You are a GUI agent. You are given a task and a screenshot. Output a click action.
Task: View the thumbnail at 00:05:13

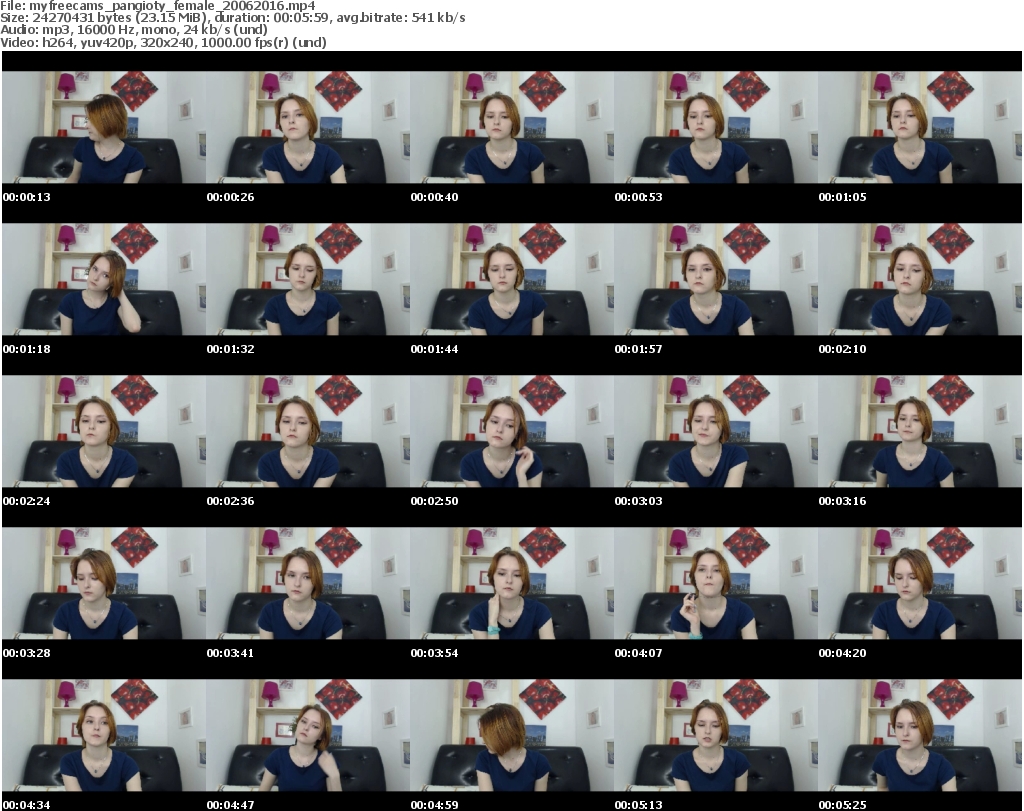coord(716,736)
